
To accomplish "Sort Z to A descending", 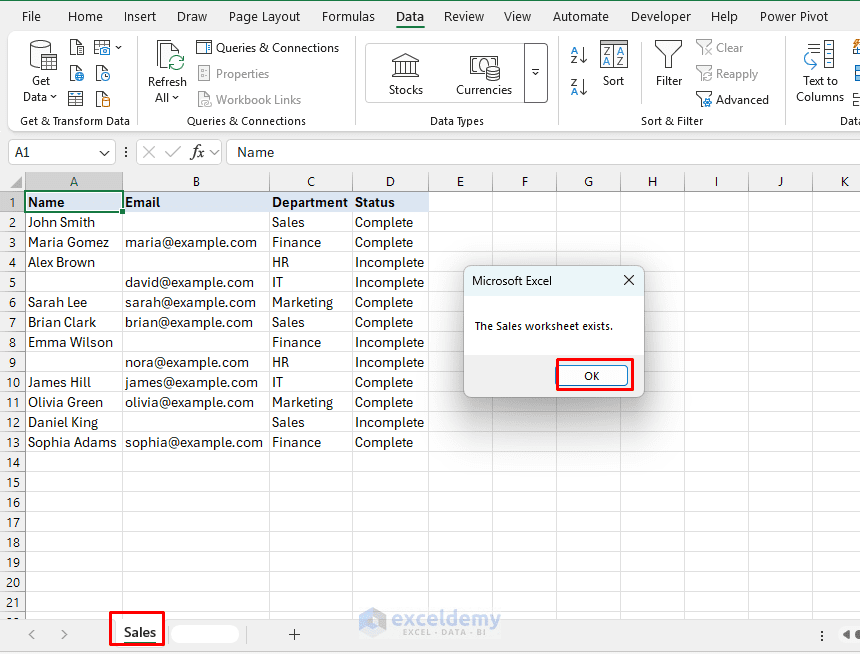I will coord(579,87).
